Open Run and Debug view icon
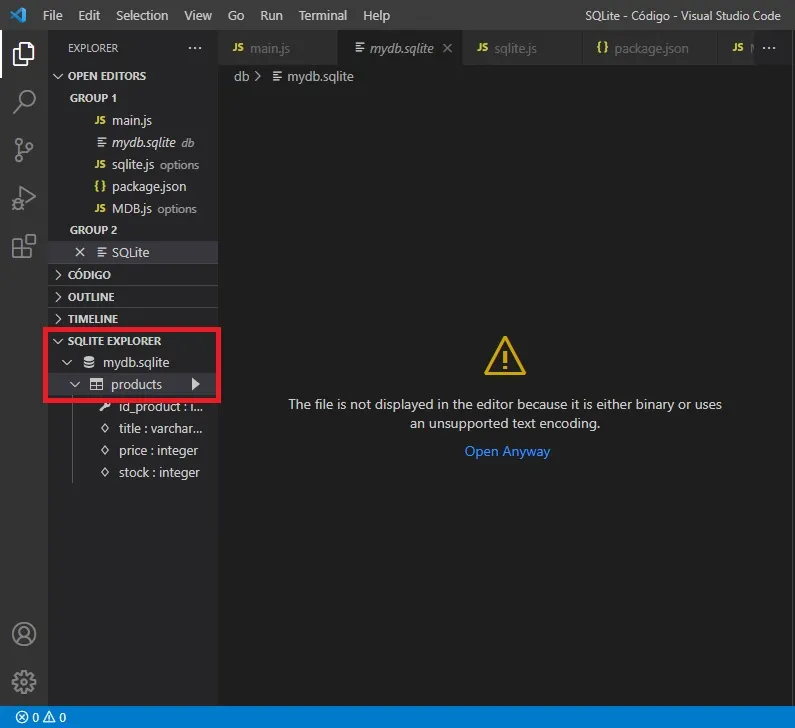 (23, 198)
